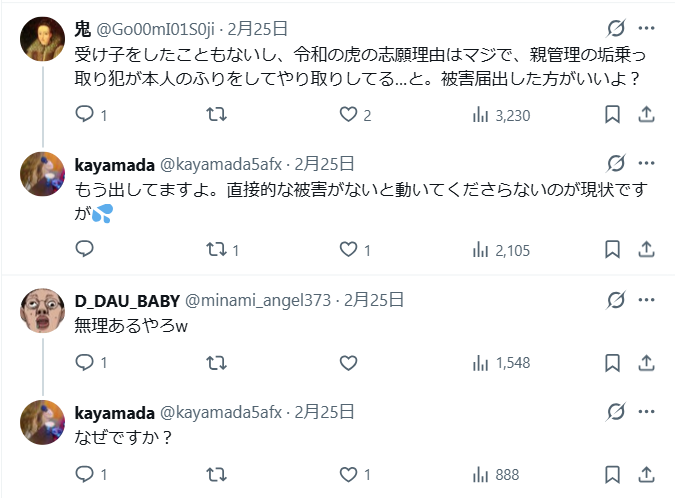
Task: Share kayamada's なぜですか tweet
Action: tap(647, 475)
